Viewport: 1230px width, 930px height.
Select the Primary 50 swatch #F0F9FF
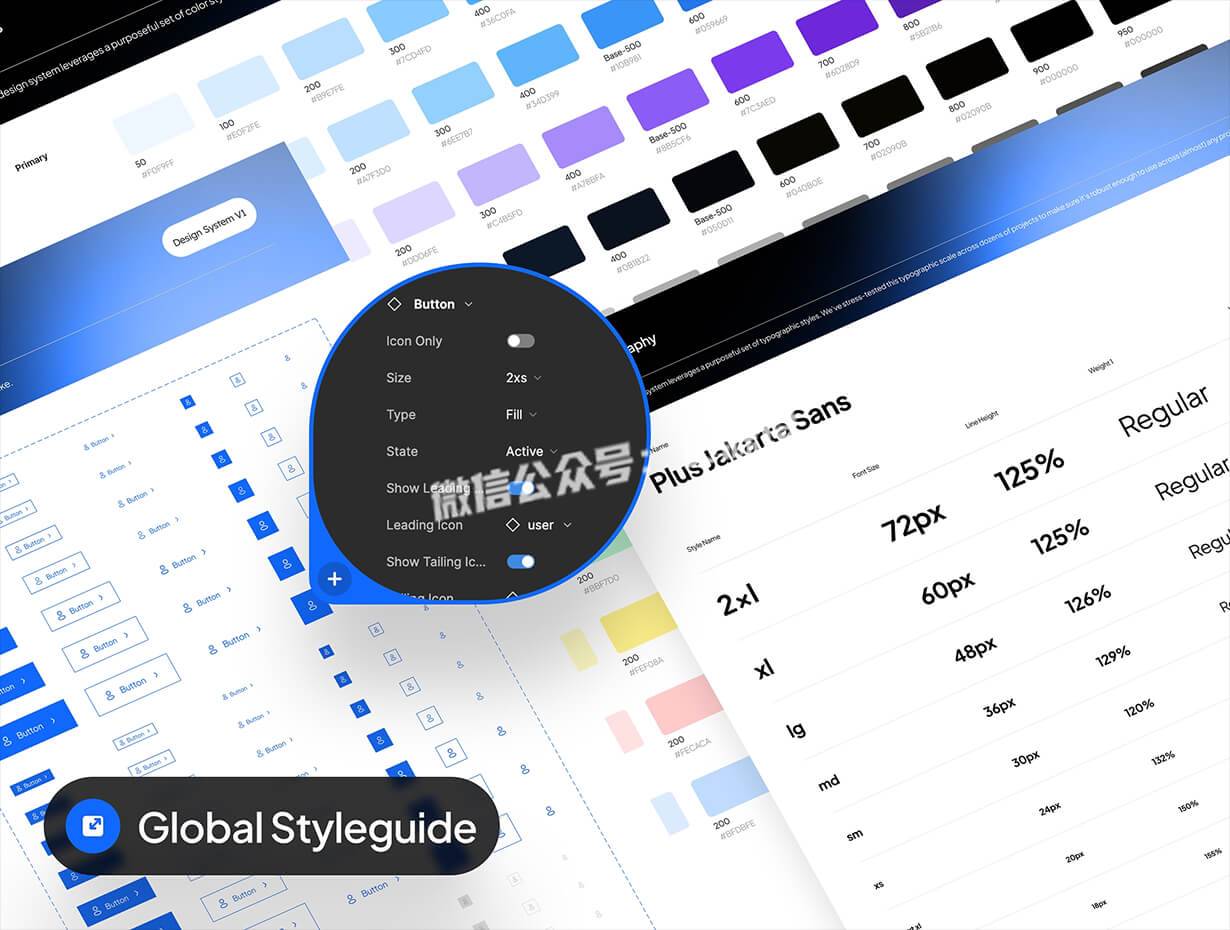(153, 124)
